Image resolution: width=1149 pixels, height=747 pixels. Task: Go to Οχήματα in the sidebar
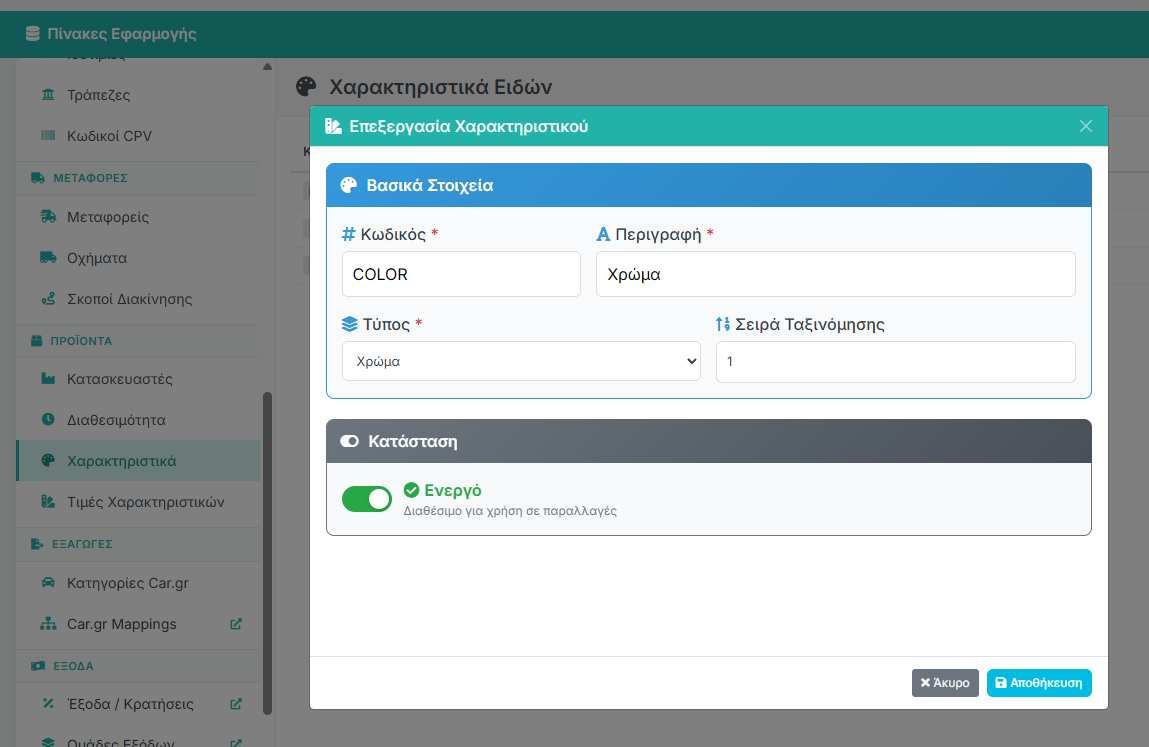138,258
